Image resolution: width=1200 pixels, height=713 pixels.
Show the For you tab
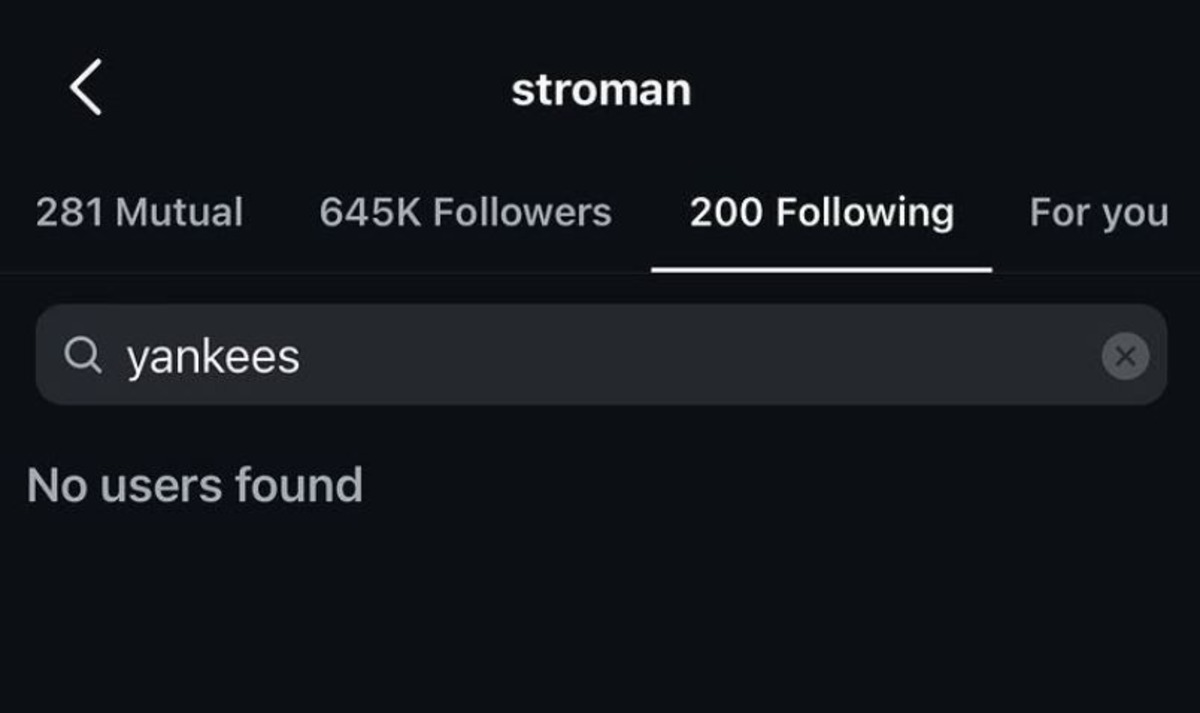click(x=1098, y=212)
